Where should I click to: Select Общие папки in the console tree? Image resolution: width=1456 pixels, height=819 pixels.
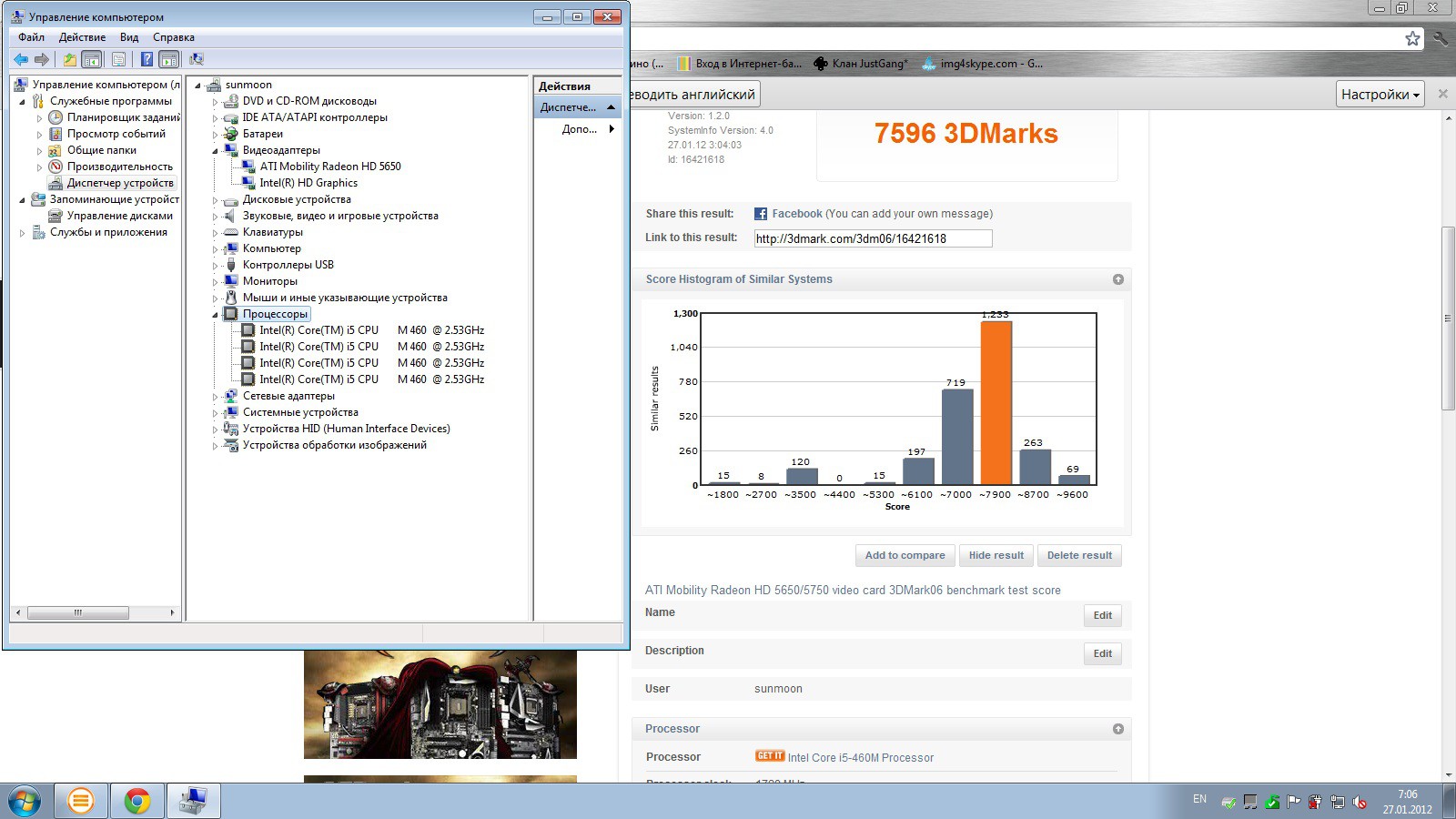(101, 150)
